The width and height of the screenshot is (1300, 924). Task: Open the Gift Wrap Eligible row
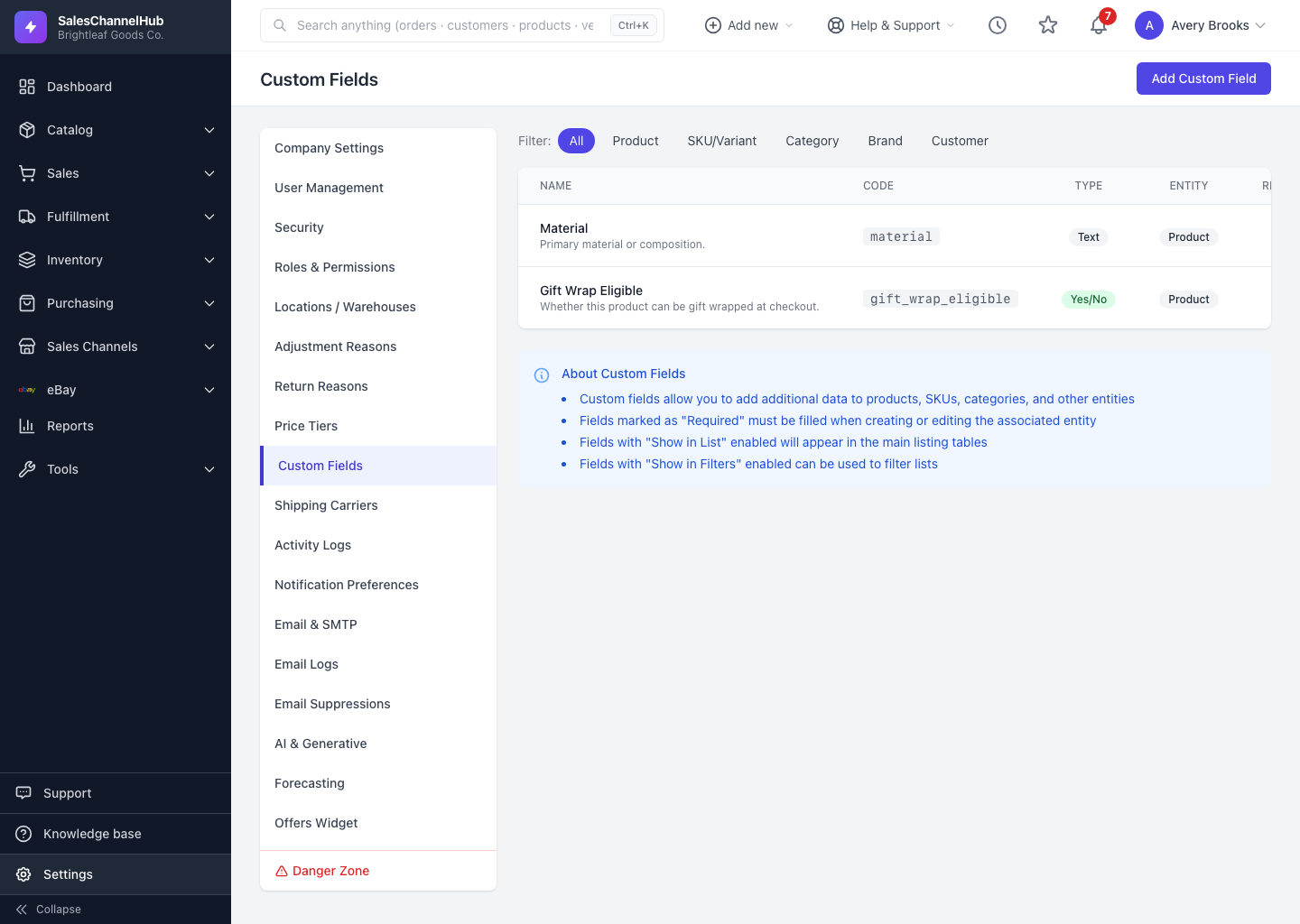895,298
